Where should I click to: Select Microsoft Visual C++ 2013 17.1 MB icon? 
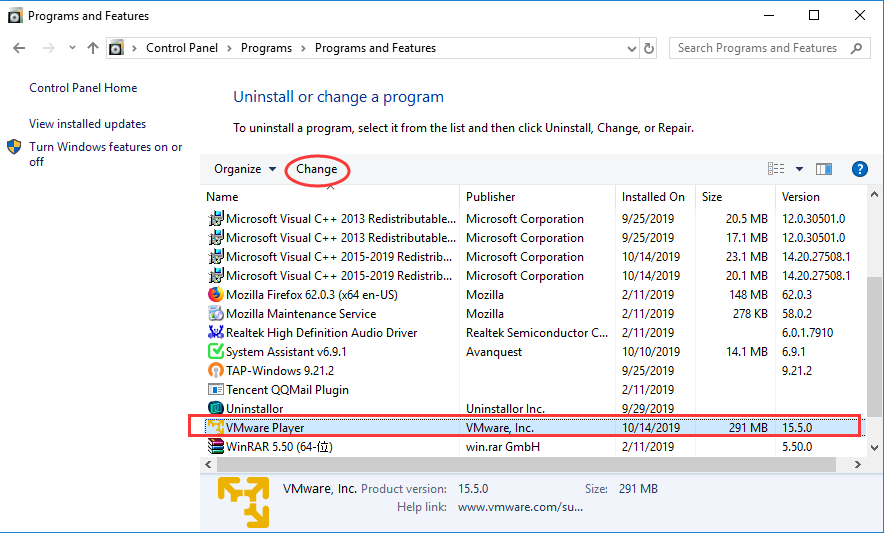click(x=215, y=237)
